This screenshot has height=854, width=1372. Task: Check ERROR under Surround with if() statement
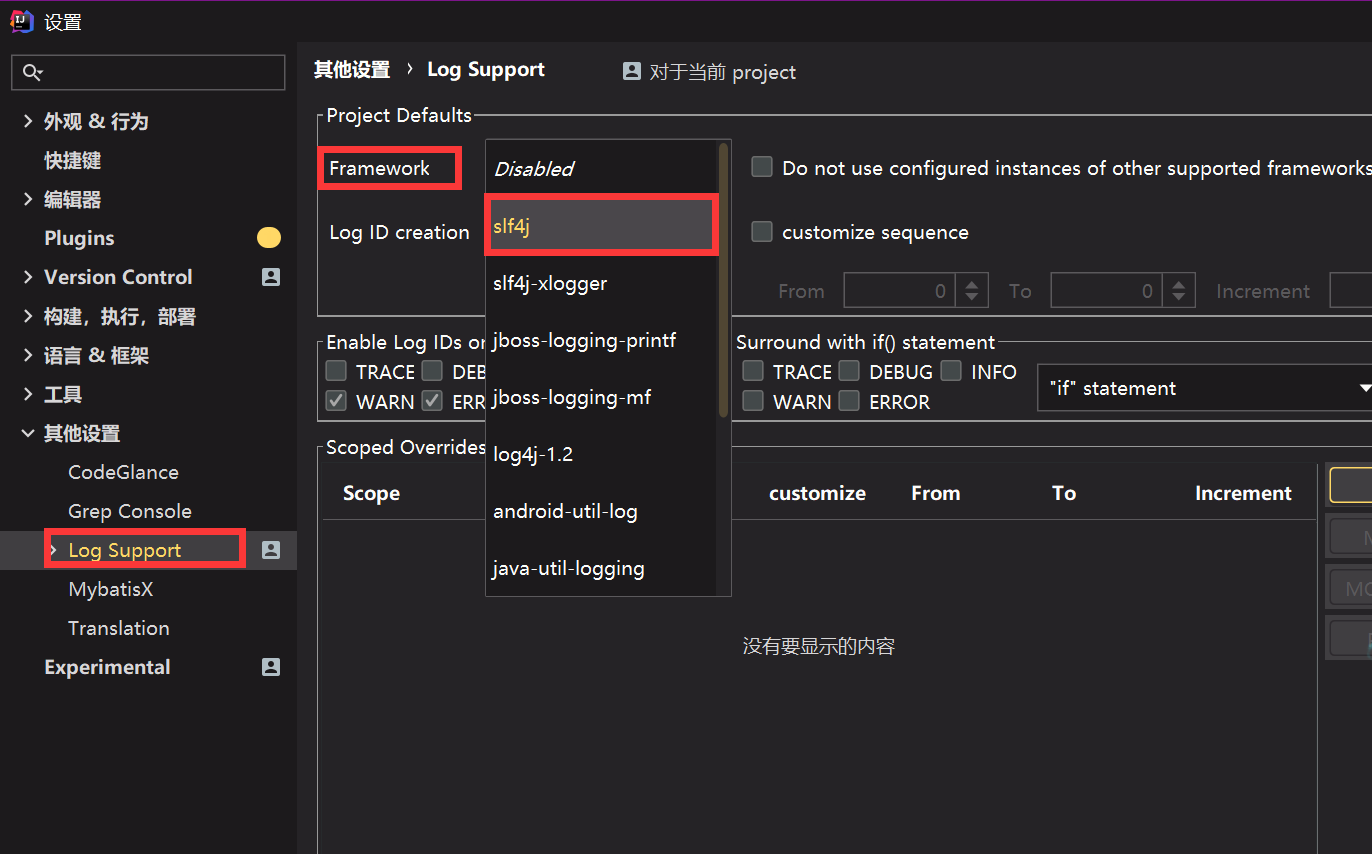849,401
